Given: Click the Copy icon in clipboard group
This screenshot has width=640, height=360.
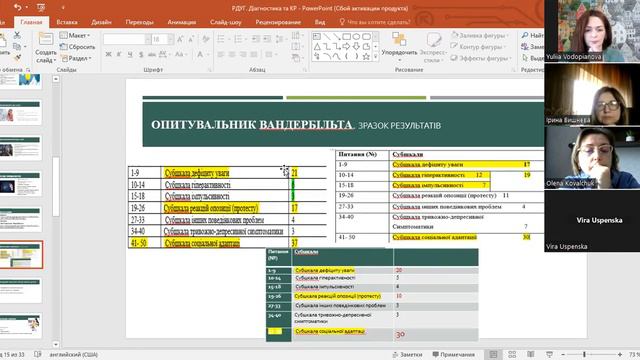Looking at the screenshot, I should (x=17, y=47).
